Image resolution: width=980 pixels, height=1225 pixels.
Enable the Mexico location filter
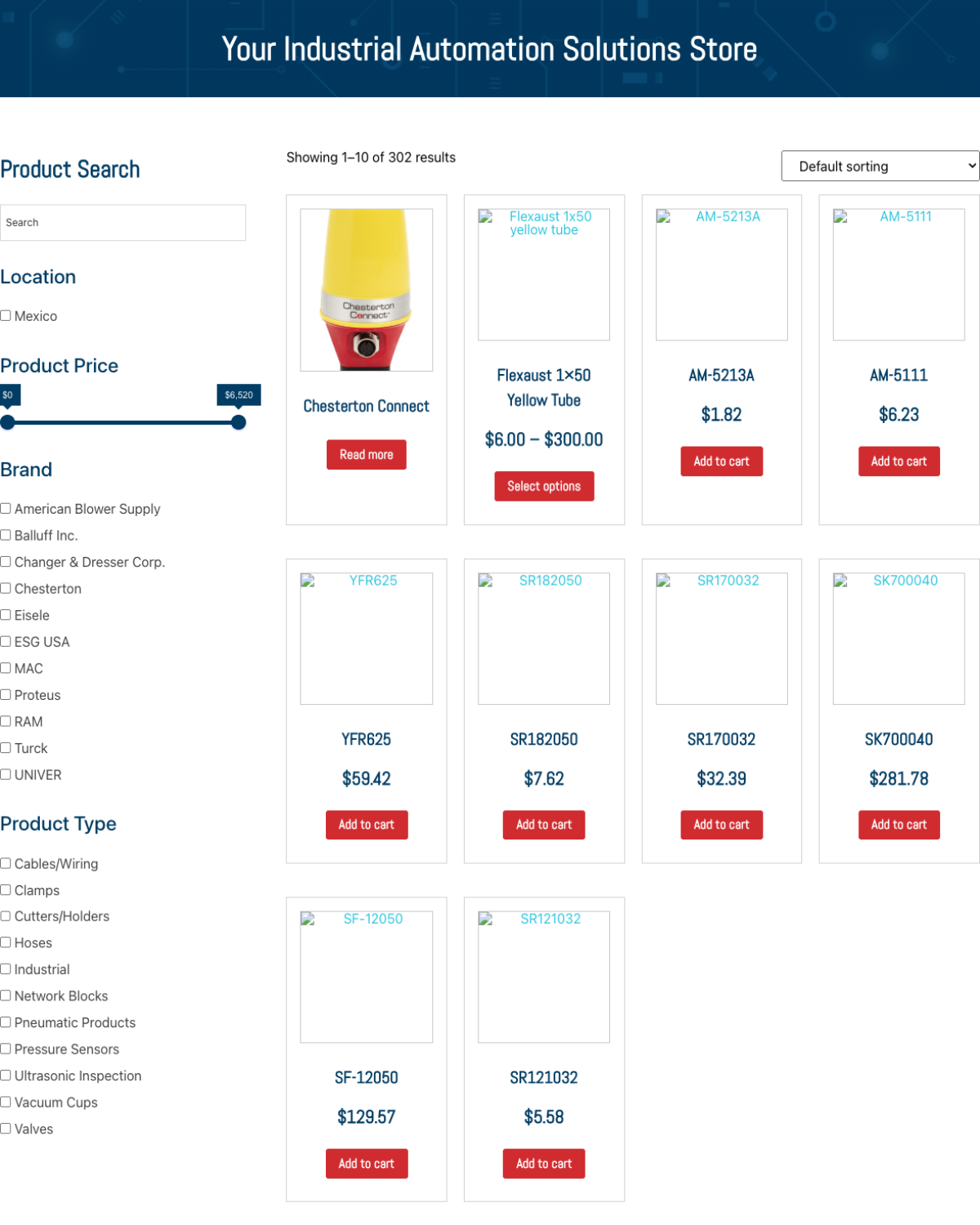point(6,316)
